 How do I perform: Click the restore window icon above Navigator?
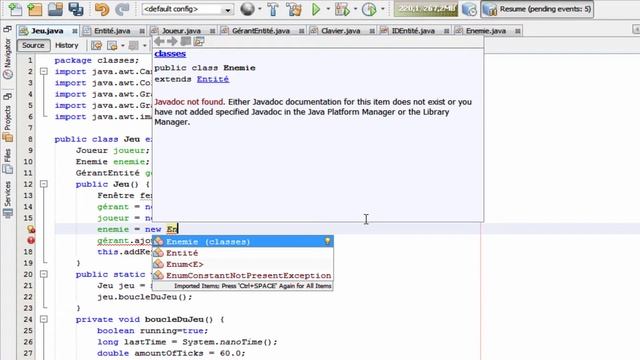pos(7,29)
